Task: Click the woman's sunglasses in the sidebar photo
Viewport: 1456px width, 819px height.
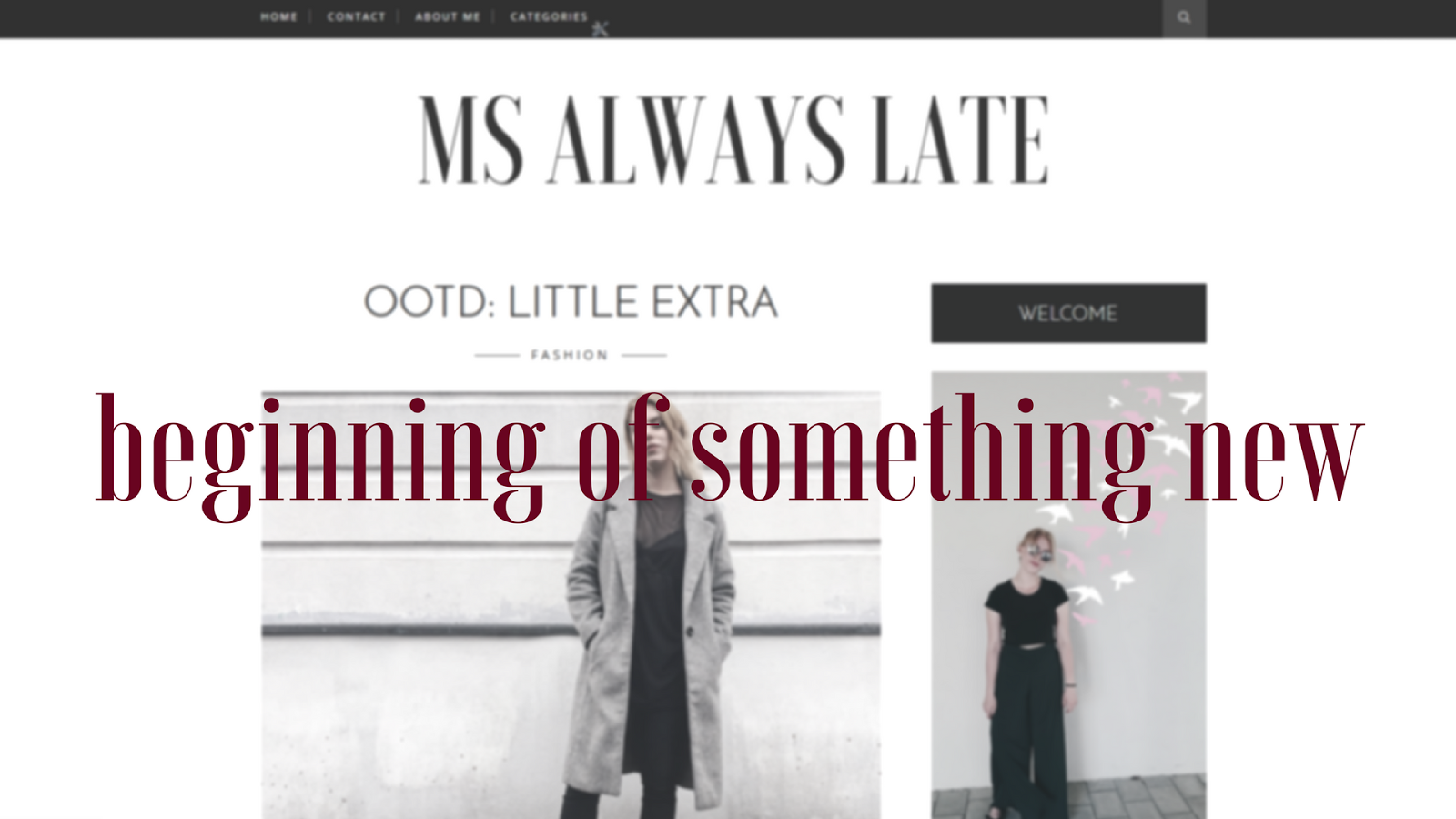Action: coord(1037,553)
